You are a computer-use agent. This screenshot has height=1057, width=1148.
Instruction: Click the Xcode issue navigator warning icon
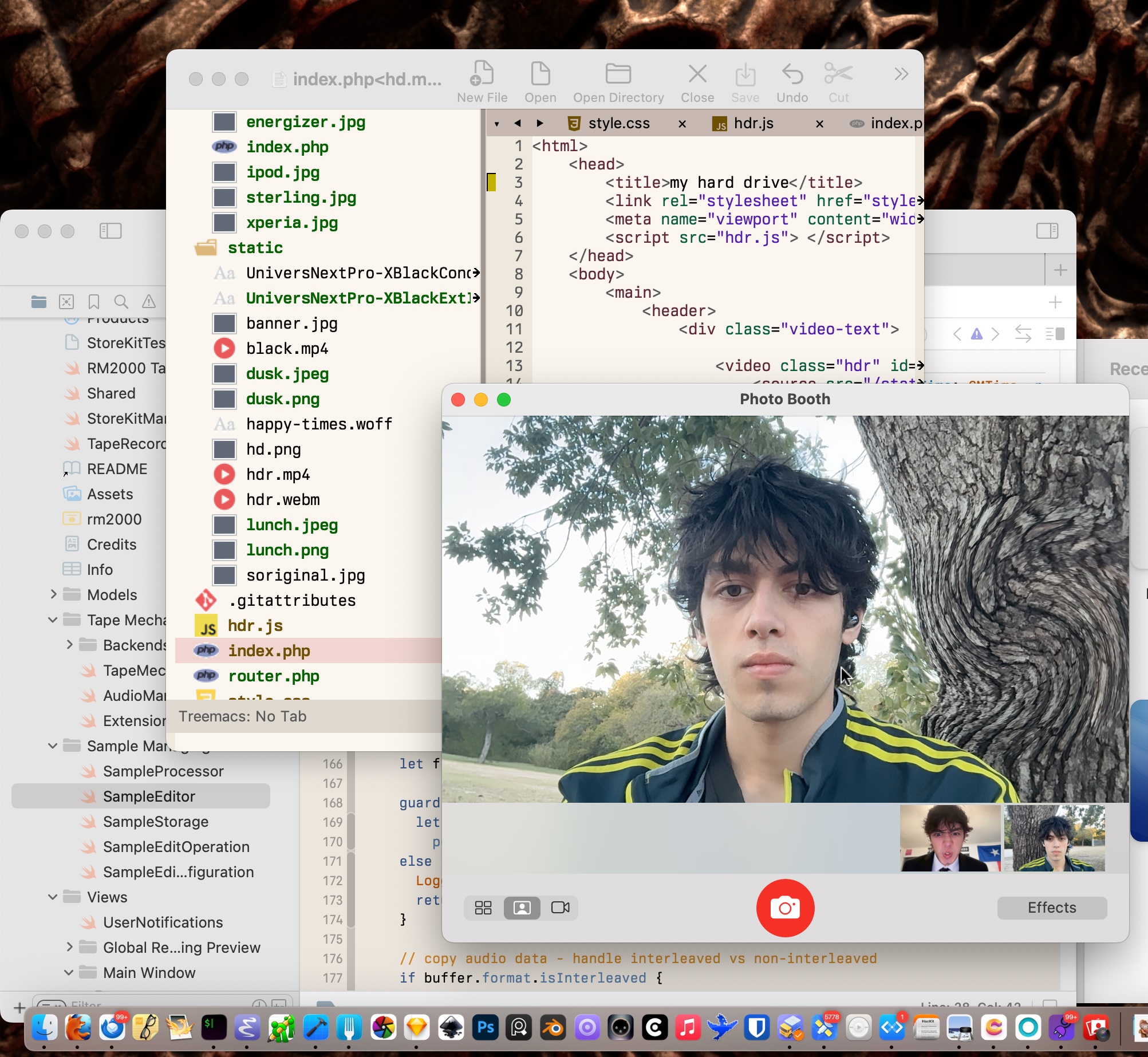149,302
